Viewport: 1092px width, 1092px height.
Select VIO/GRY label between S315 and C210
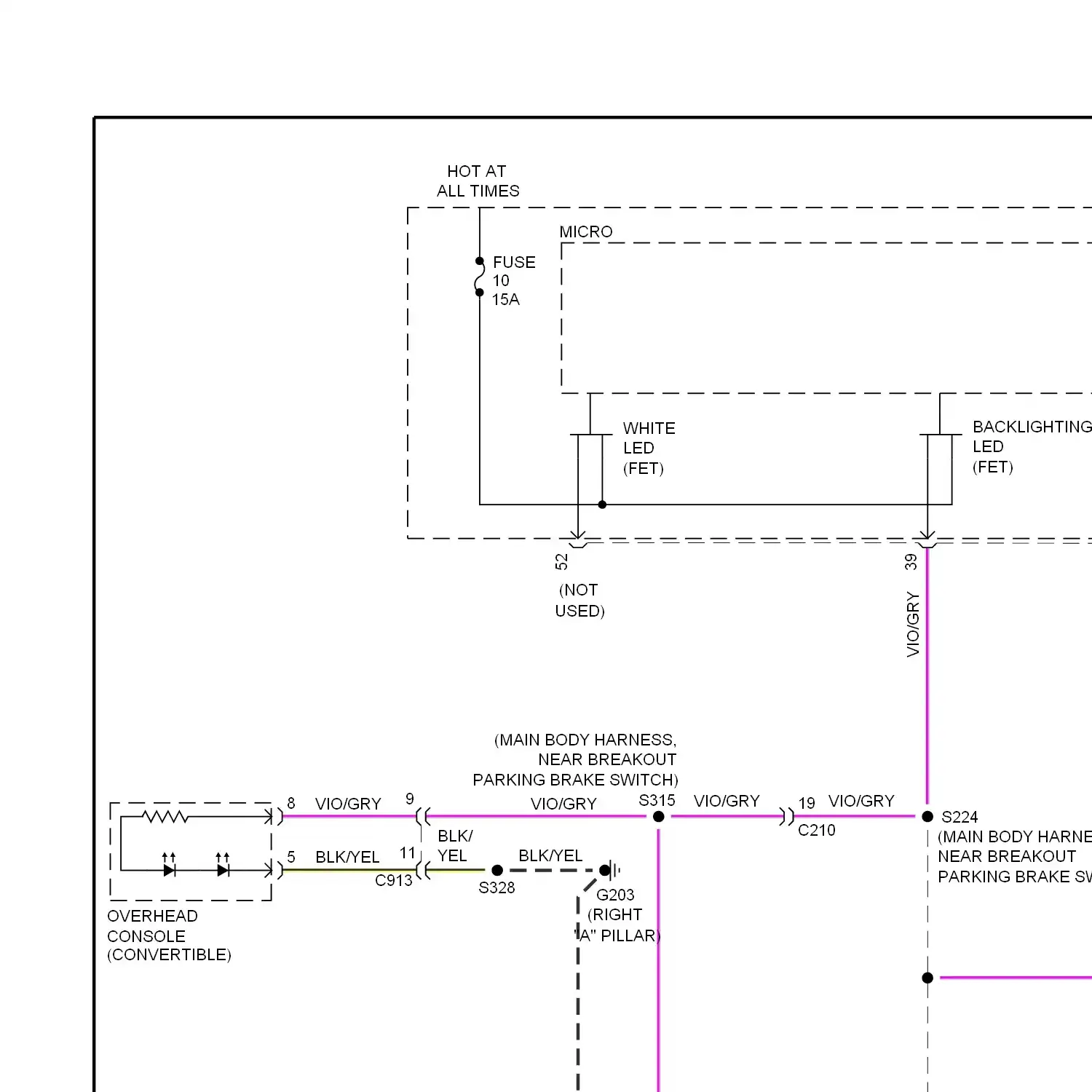[x=727, y=801]
